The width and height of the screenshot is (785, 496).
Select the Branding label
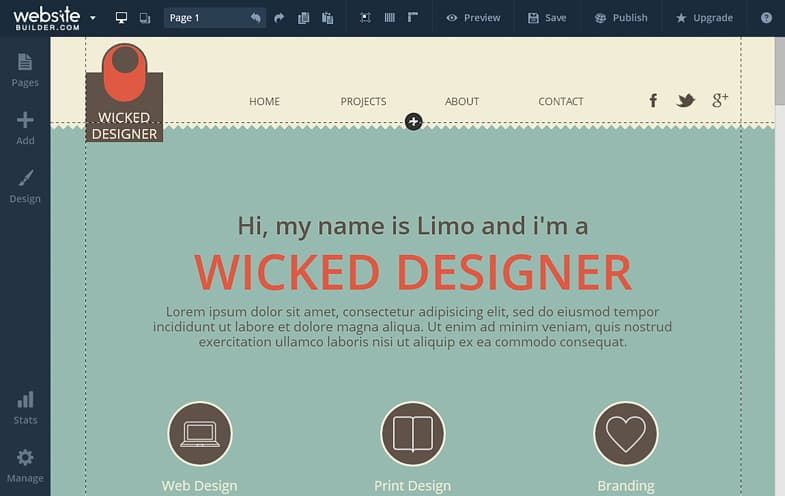tap(626, 486)
